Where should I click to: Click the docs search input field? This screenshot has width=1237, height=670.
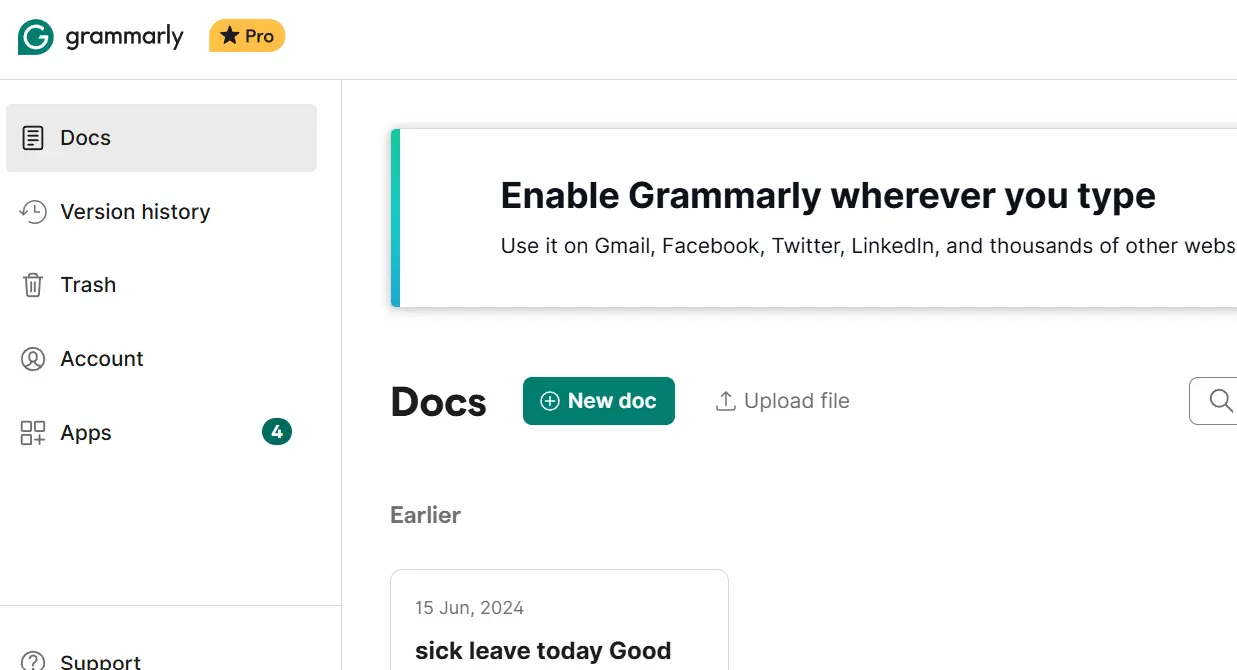tap(1213, 401)
